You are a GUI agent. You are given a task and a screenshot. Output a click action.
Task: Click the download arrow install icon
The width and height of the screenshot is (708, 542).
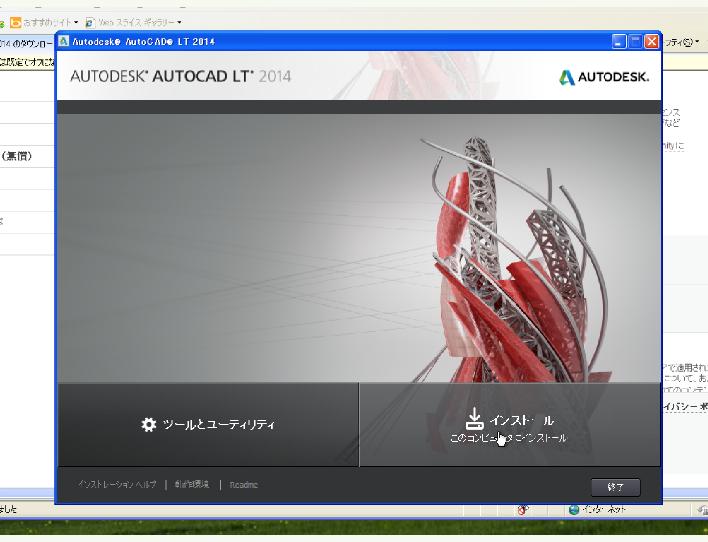[x=474, y=419]
